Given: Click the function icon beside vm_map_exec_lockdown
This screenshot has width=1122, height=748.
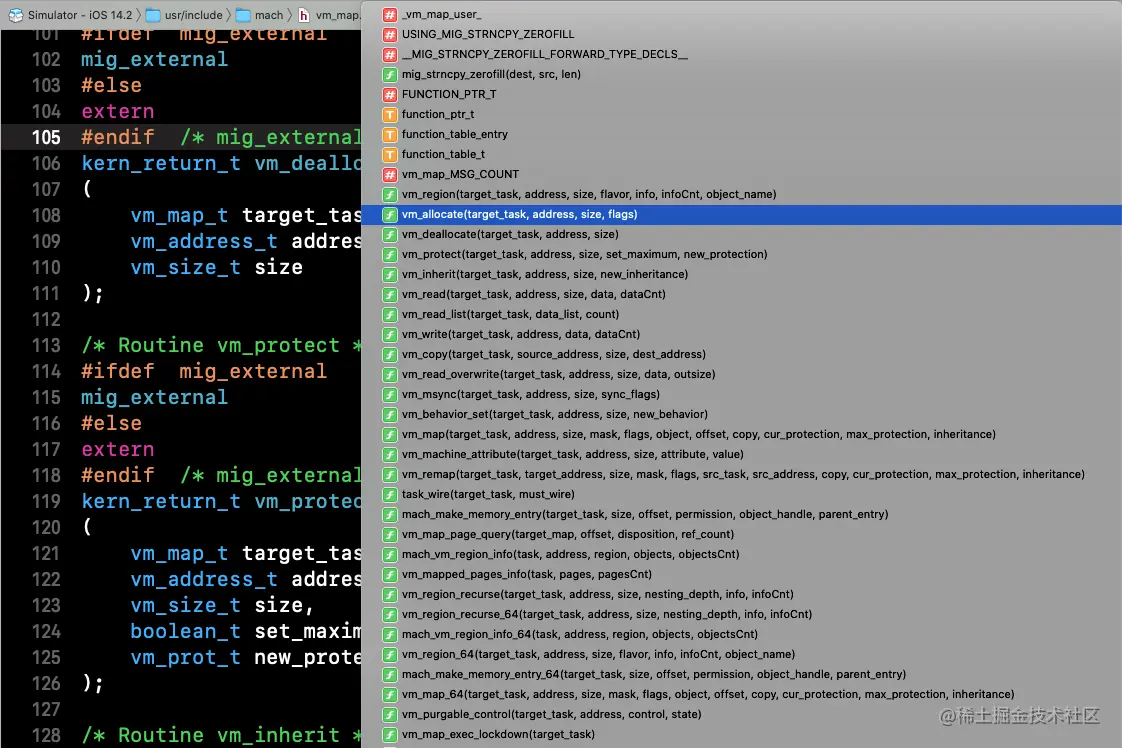Looking at the screenshot, I should 390,735.
